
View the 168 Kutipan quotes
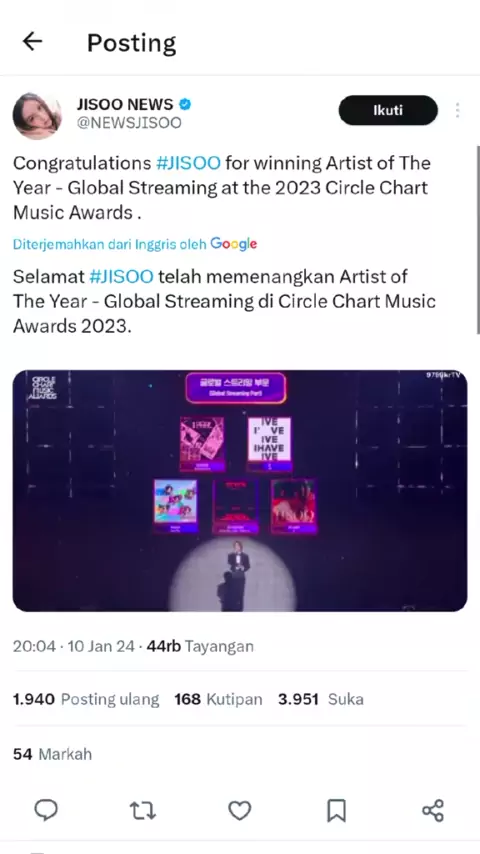[x=218, y=699]
